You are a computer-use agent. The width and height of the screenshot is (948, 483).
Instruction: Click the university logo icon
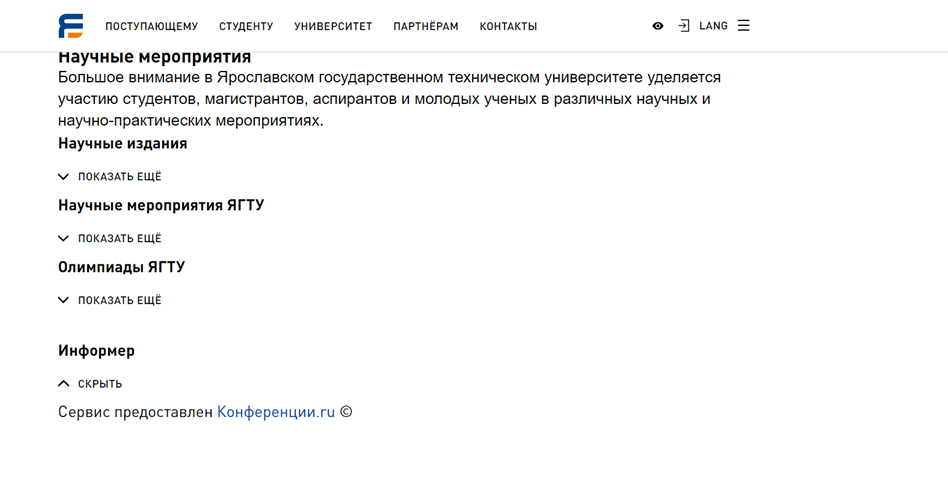pyautogui.click(x=71, y=26)
